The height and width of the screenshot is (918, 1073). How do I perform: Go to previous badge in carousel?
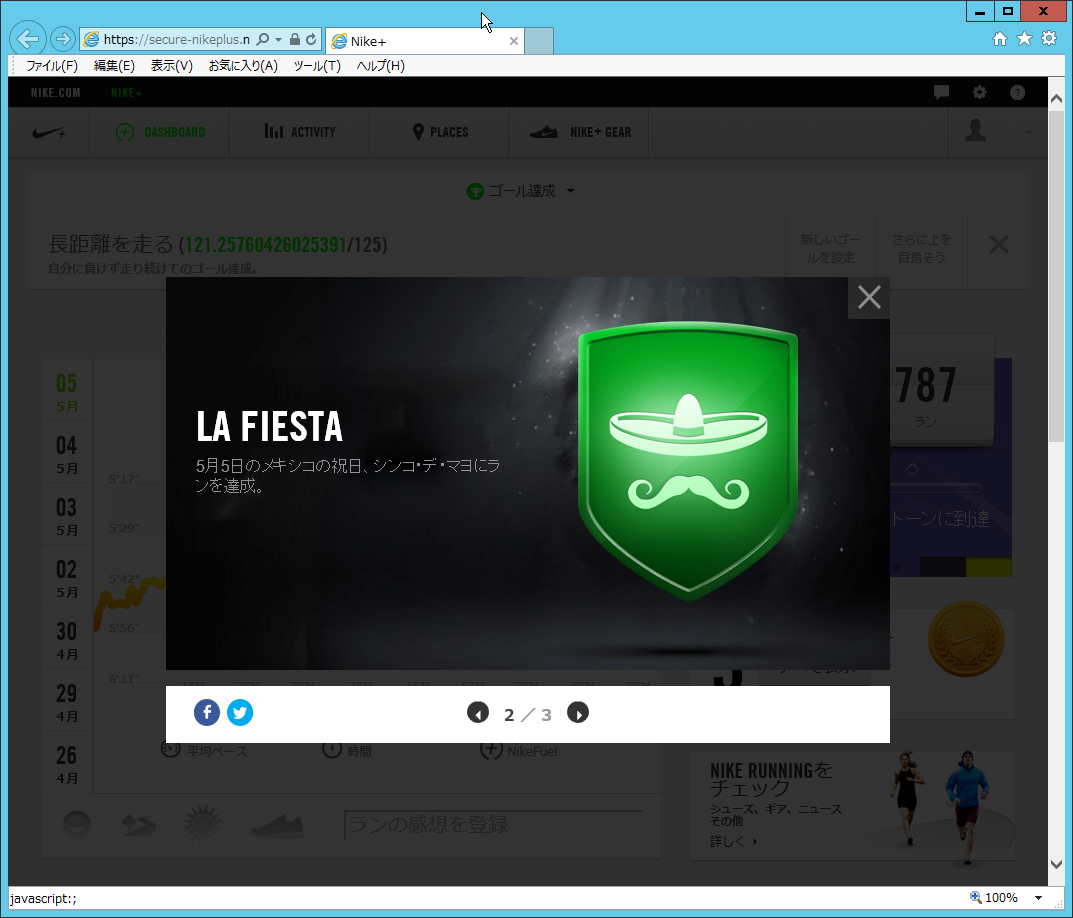click(478, 713)
